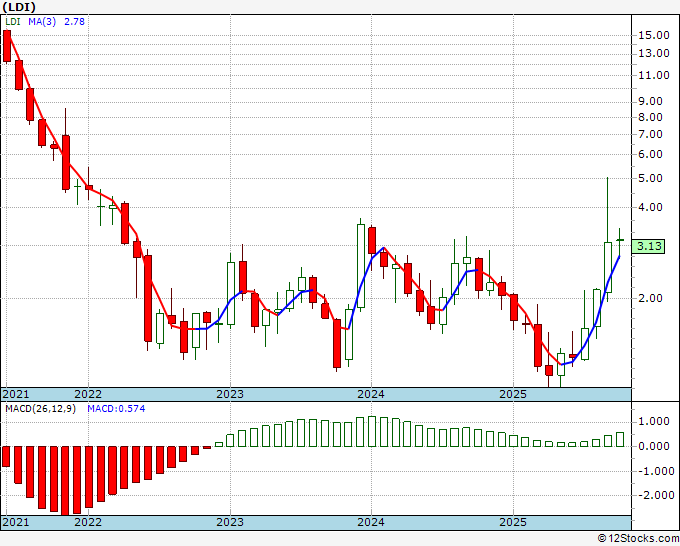This screenshot has height=546, width=680.
Task: Click the 7.00 price axis label
Action: click(650, 134)
